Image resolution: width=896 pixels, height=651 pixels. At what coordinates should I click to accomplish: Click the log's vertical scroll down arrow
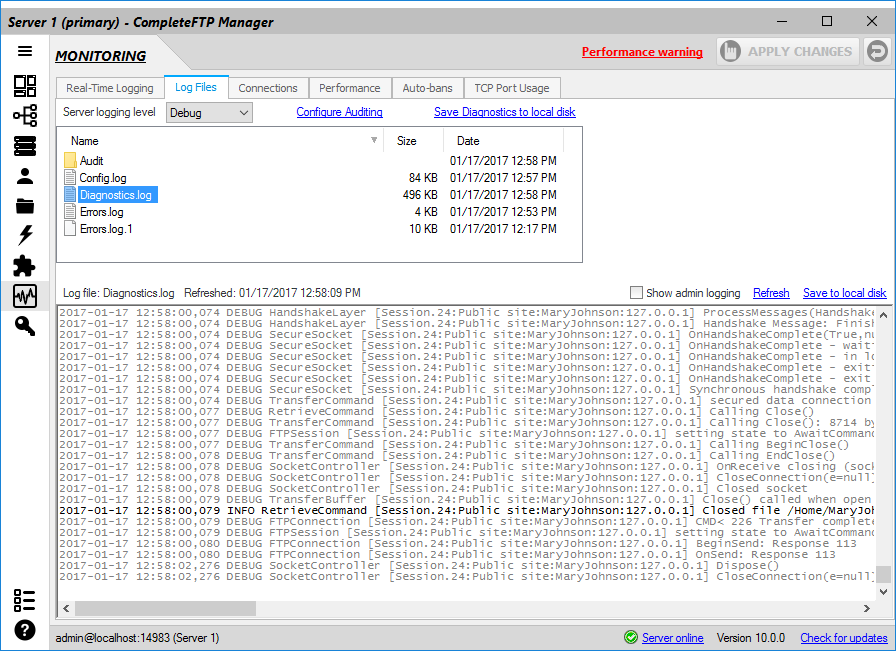click(x=883, y=592)
